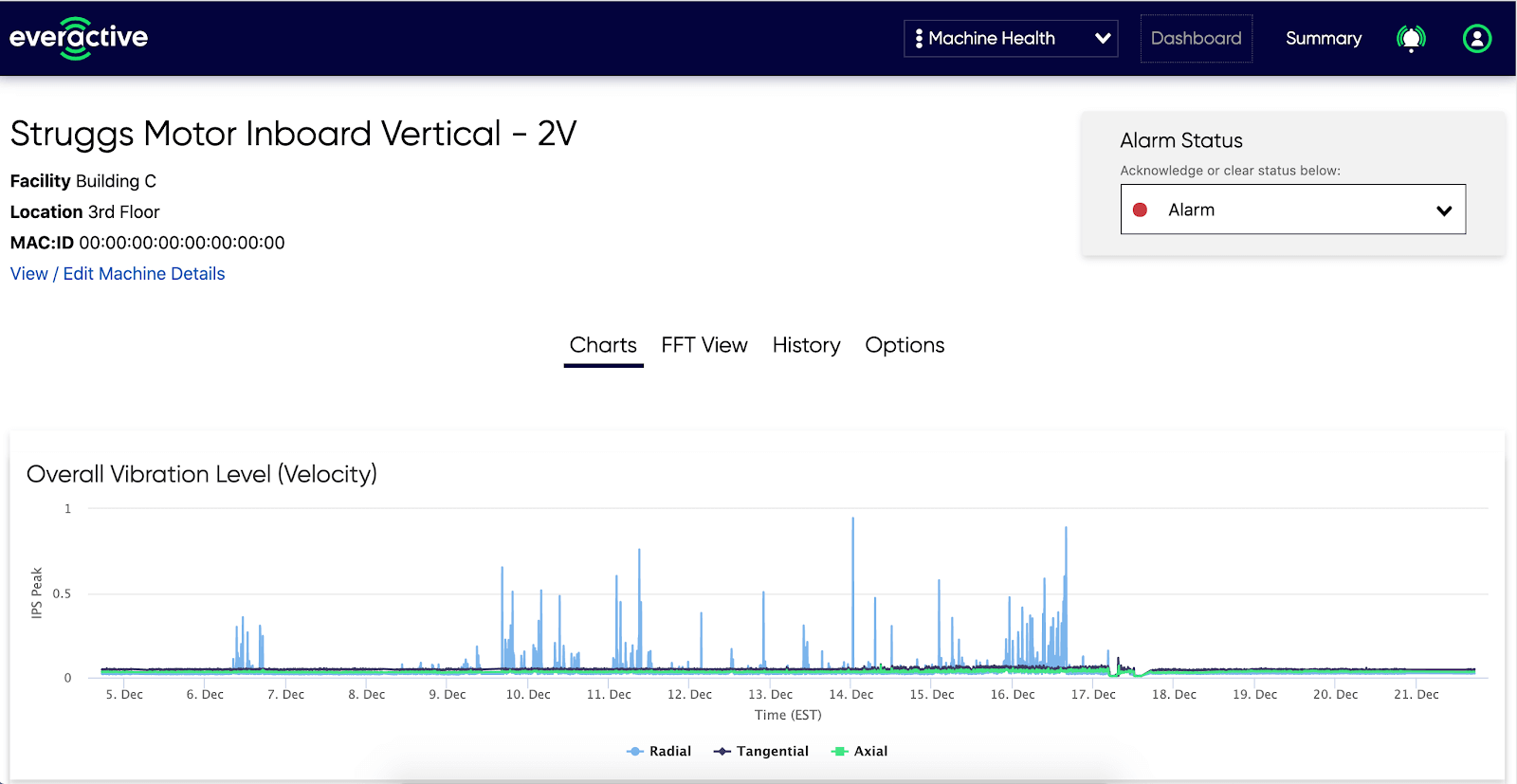Click the '10. Dec' axis label
Viewport: 1517px width, 784px height.
(x=528, y=695)
